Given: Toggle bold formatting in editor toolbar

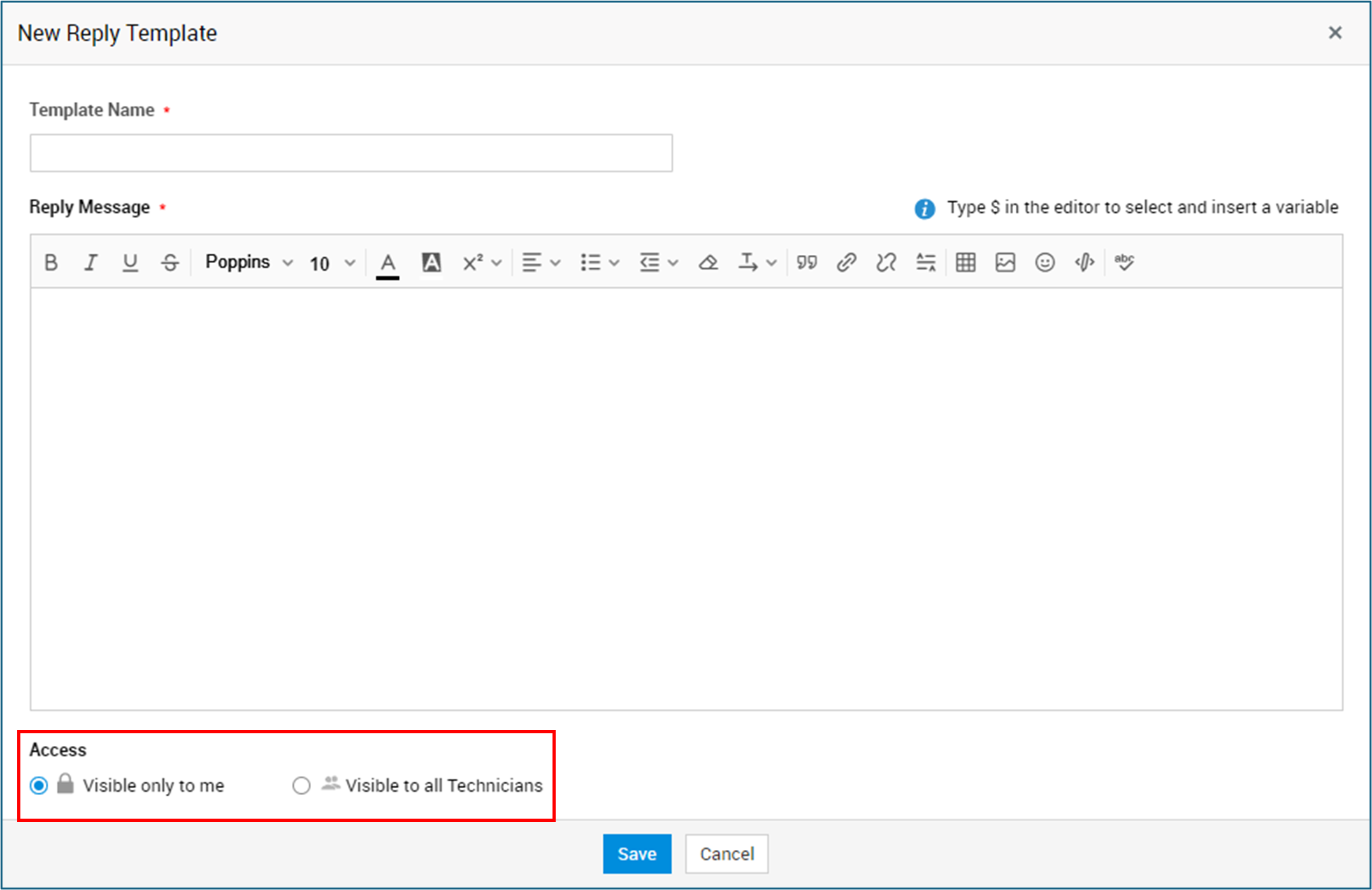Looking at the screenshot, I should coord(51,262).
